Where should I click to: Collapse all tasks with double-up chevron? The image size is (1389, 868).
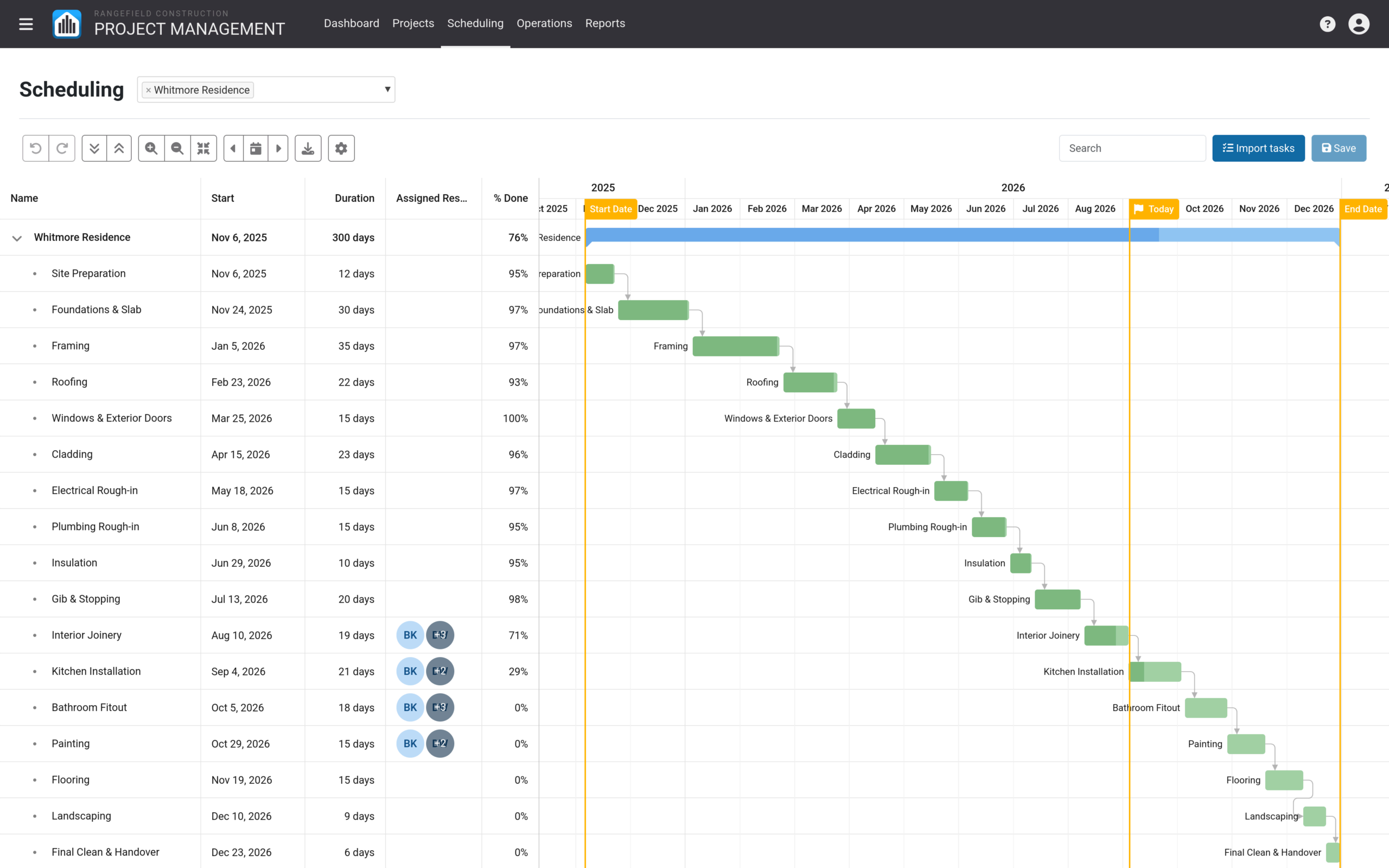pos(119,148)
